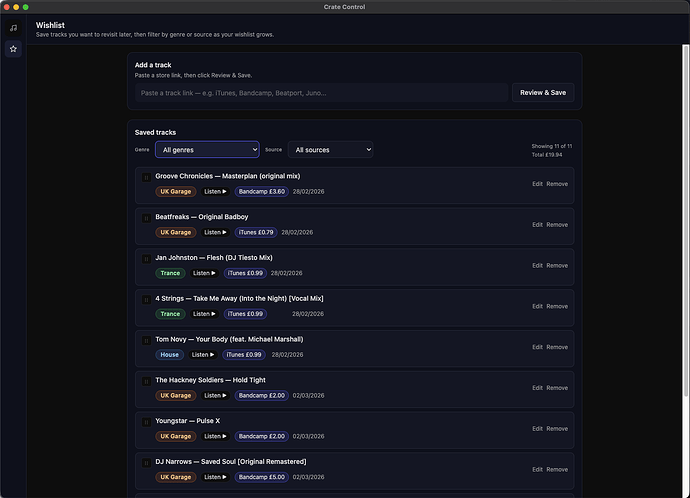Click House tag on Tom Novy row
The width and height of the screenshot is (690, 498).
[x=169, y=355]
